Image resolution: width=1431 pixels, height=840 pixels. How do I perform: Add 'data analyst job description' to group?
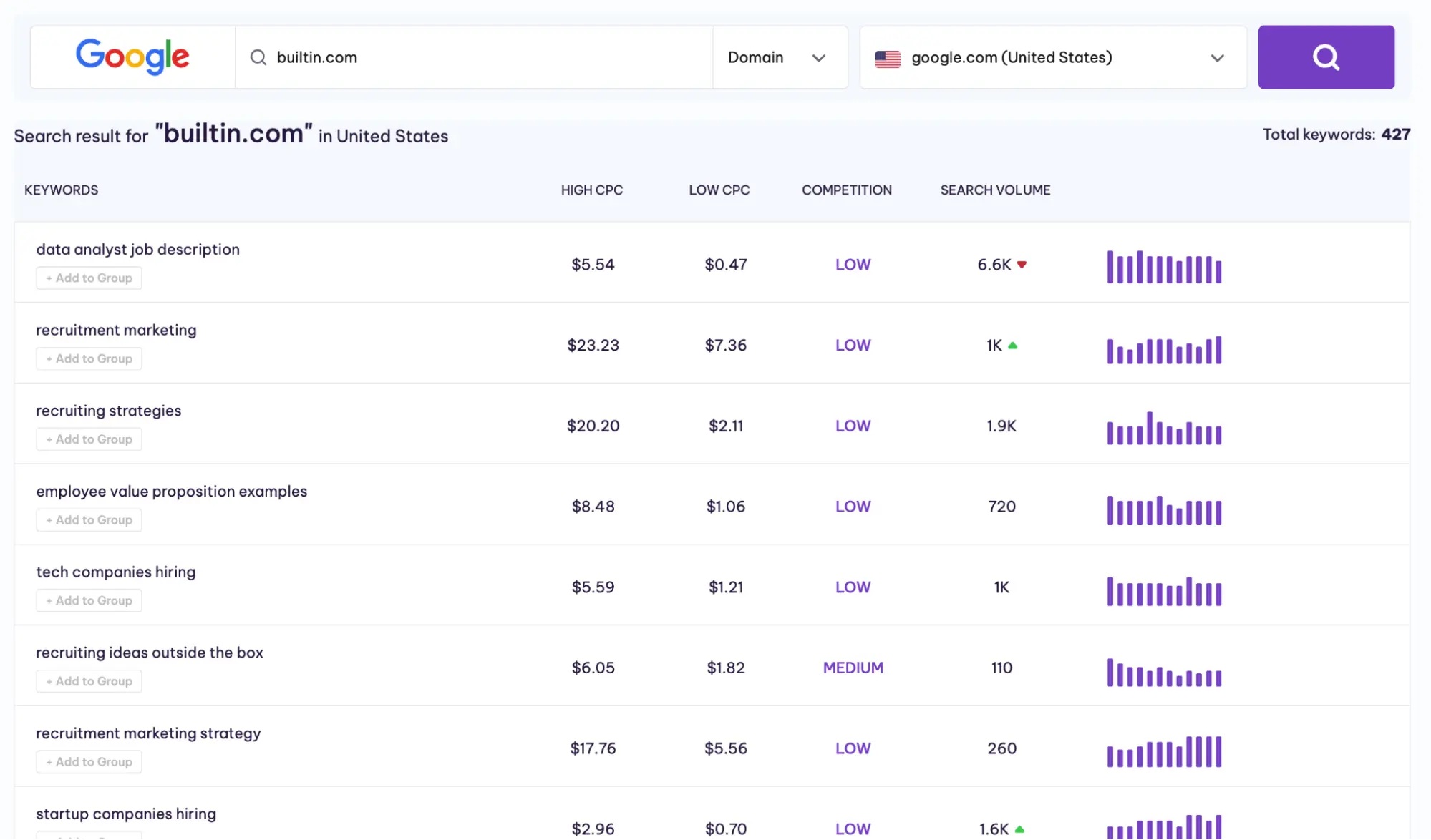click(89, 278)
